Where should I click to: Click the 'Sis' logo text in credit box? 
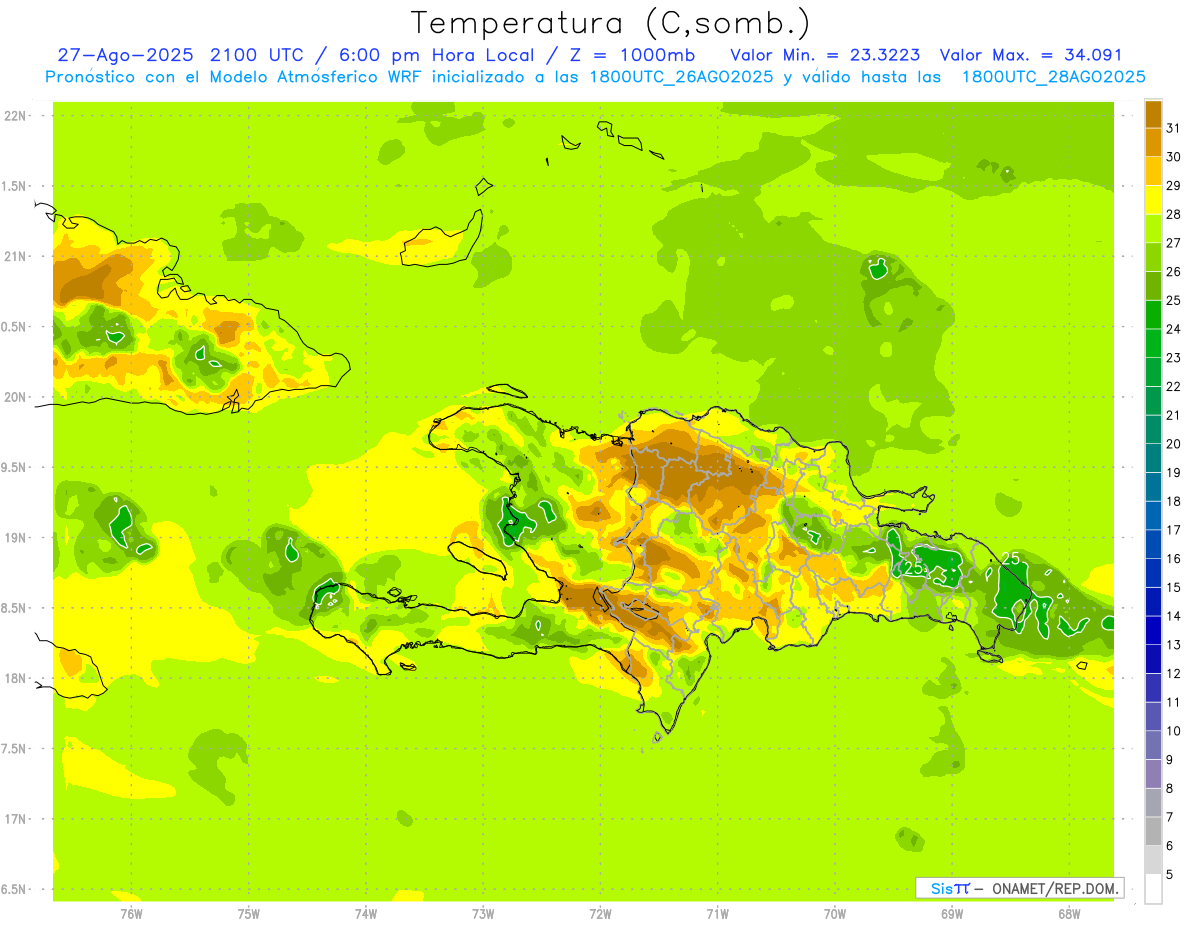(940, 888)
